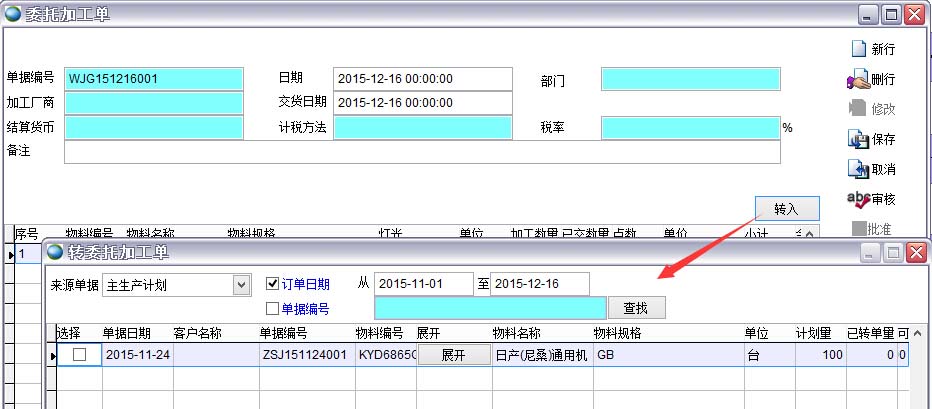This screenshot has width=932, height=409.
Task: Click the 保存 (save) icon
Action: pyautogui.click(x=857, y=139)
